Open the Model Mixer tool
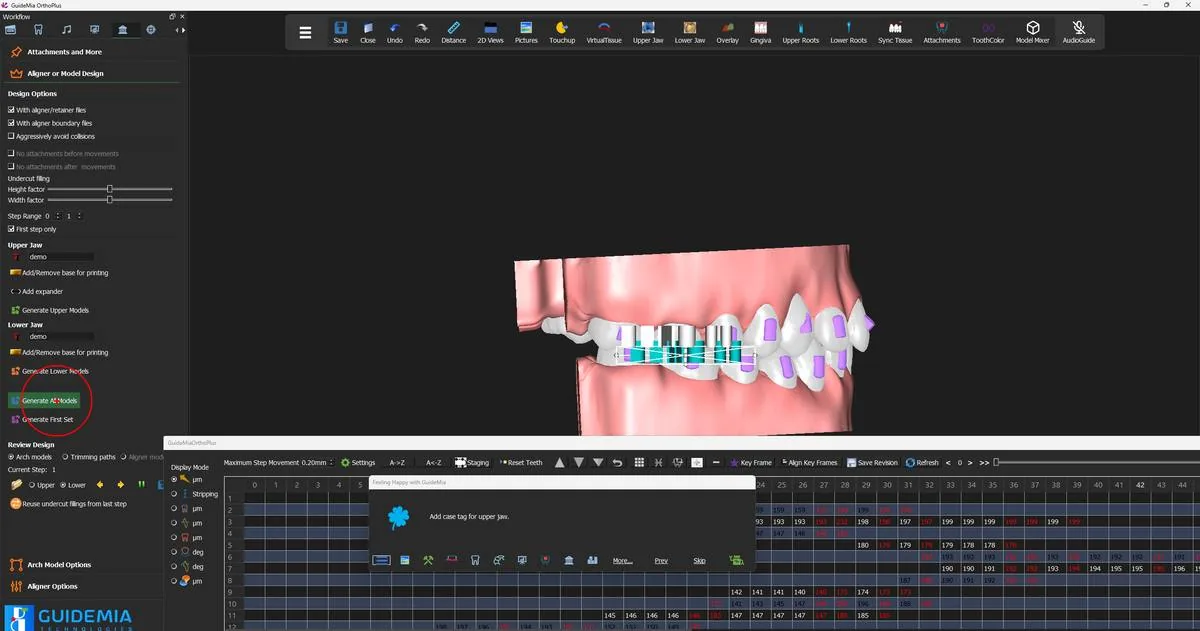 tap(1033, 32)
